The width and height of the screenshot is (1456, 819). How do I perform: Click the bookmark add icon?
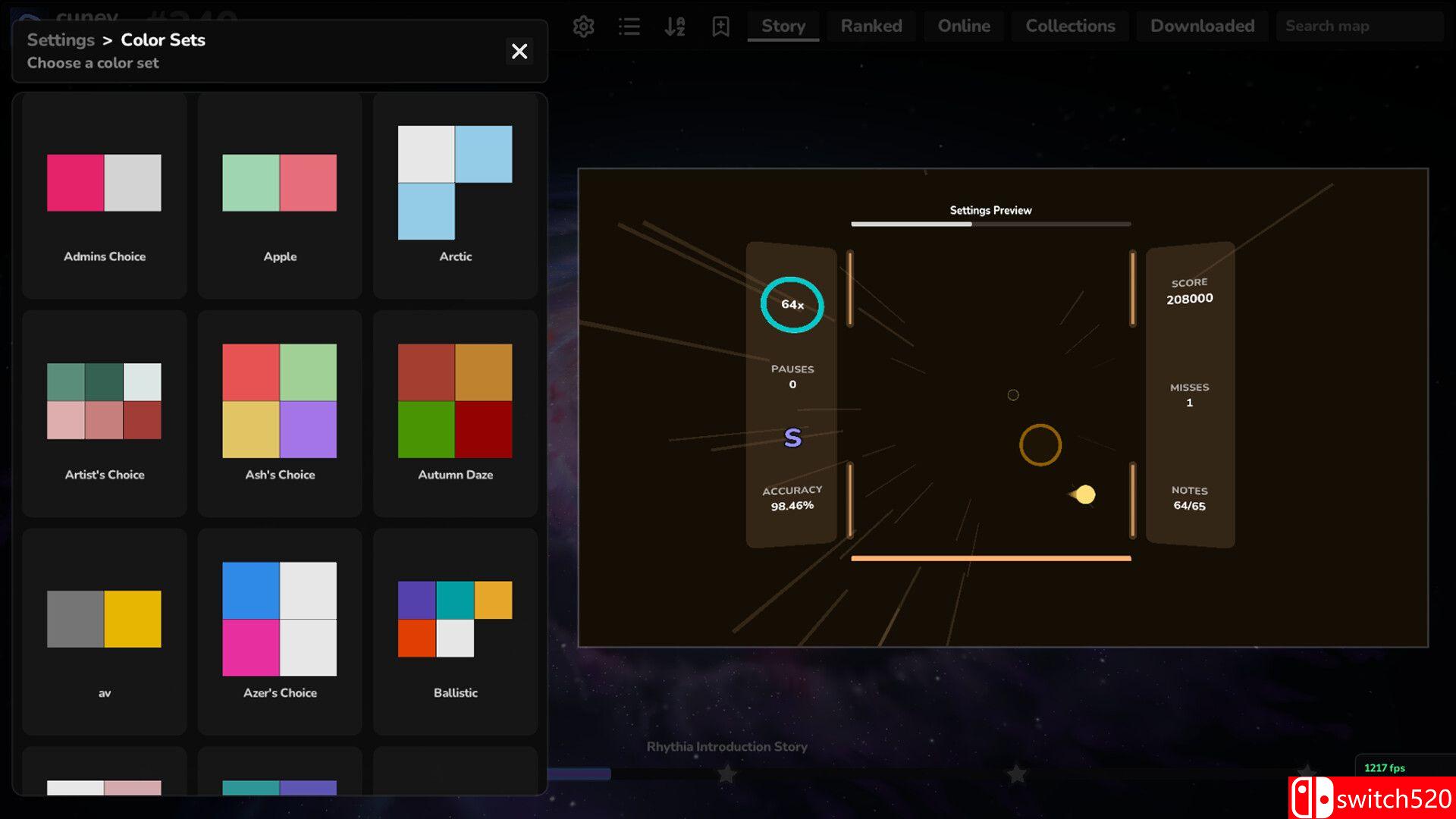720,27
